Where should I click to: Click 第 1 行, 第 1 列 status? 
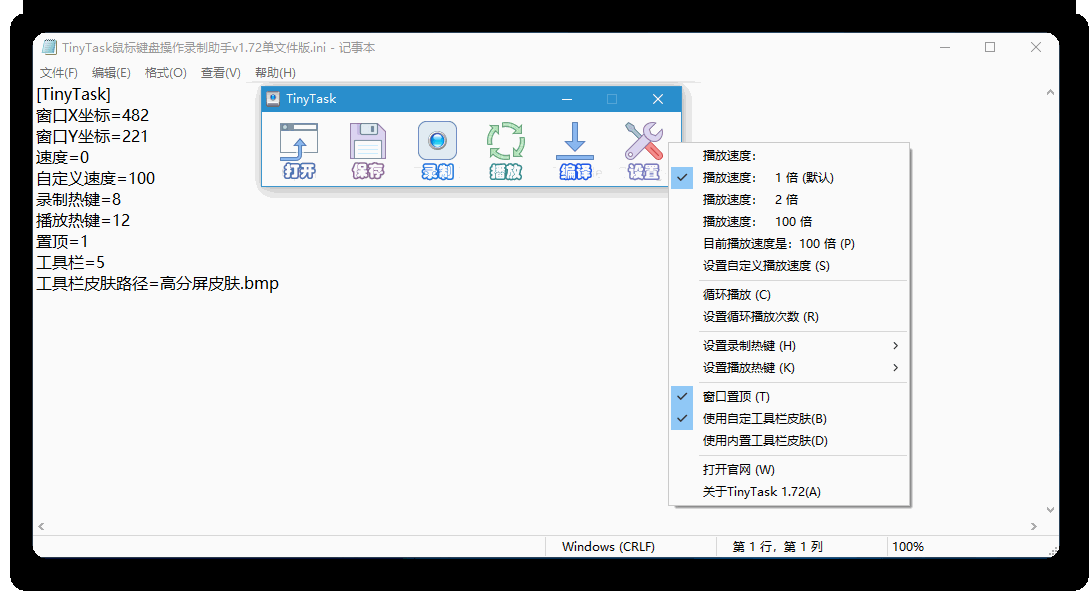(x=777, y=546)
